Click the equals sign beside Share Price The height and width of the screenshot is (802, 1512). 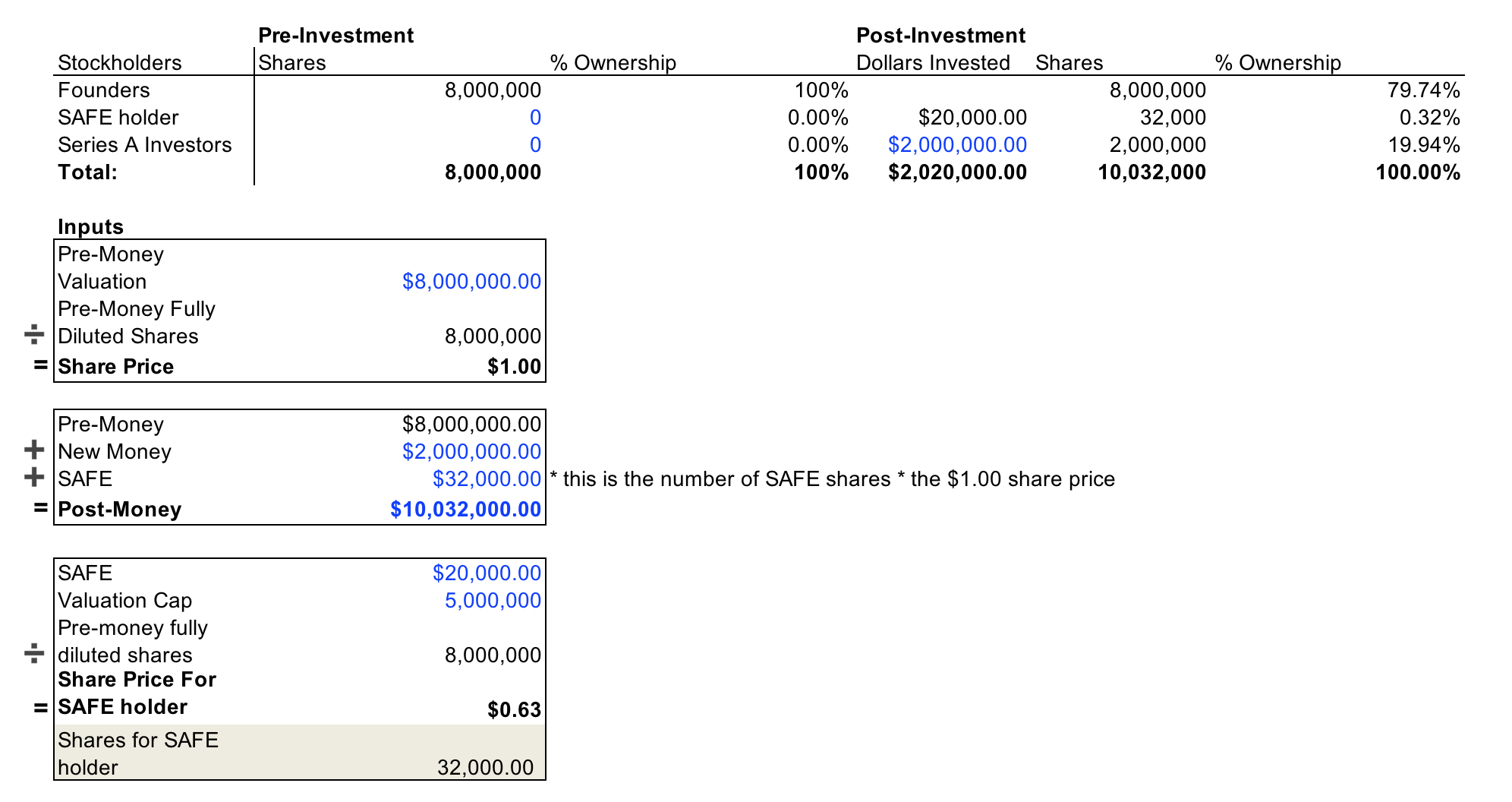coord(41,366)
